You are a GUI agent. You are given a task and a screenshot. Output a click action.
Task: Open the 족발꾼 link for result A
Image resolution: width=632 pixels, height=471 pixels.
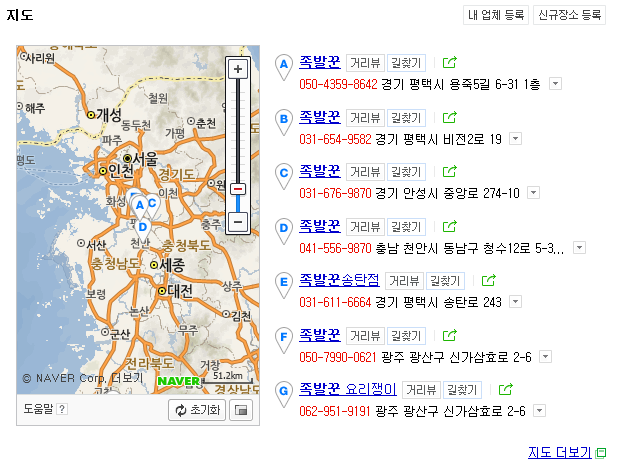click(320, 62)
